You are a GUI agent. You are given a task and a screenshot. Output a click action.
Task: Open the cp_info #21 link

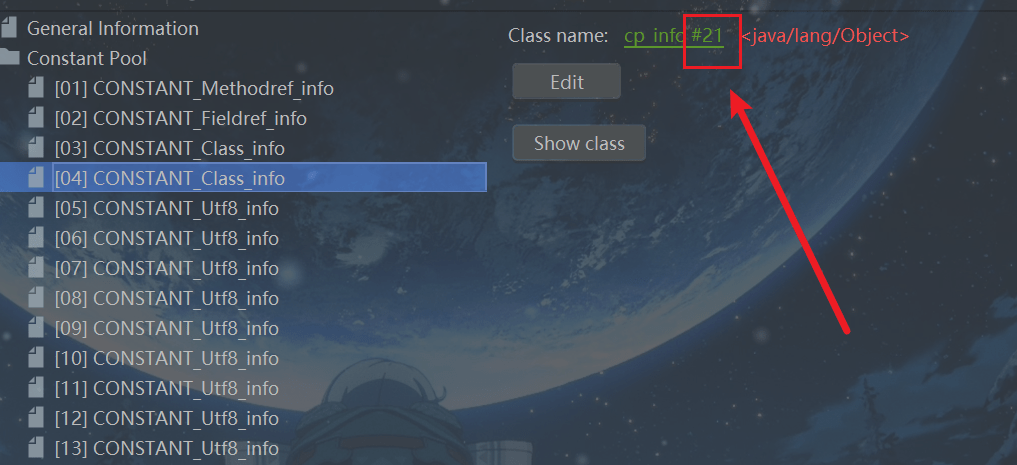coord(673,36)
